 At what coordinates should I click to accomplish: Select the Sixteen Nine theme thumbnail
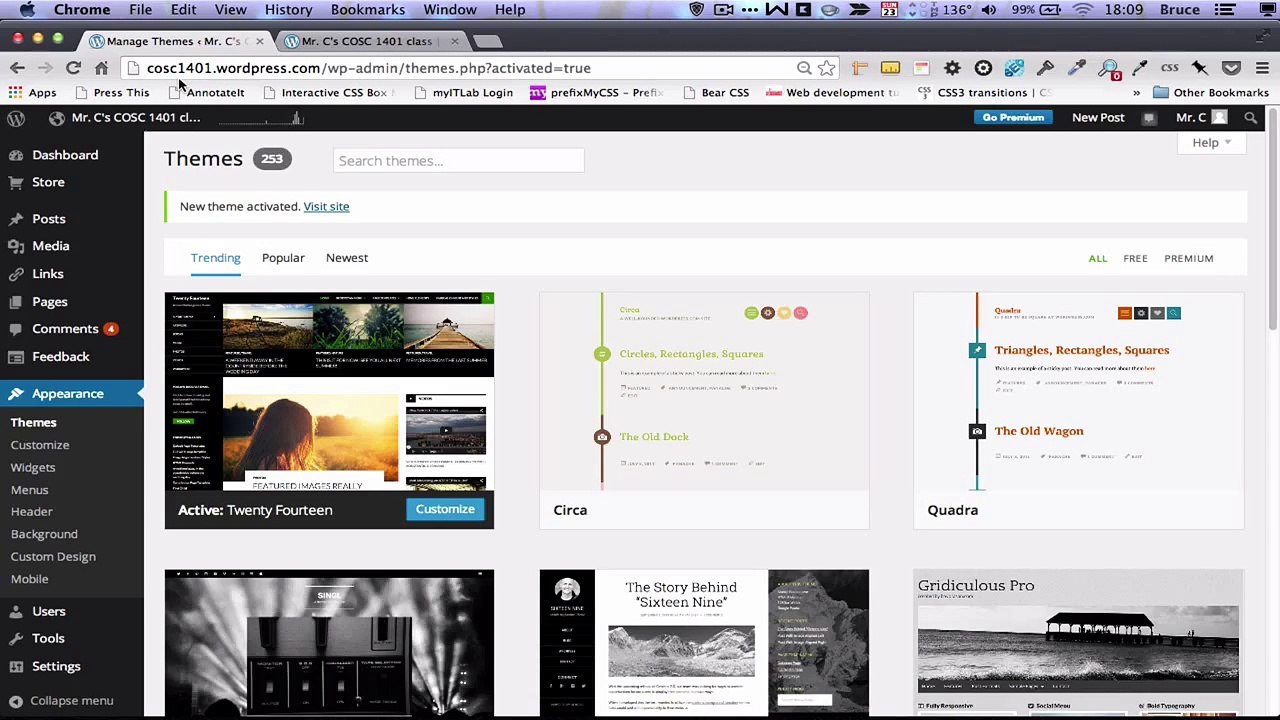coord(704,643)
